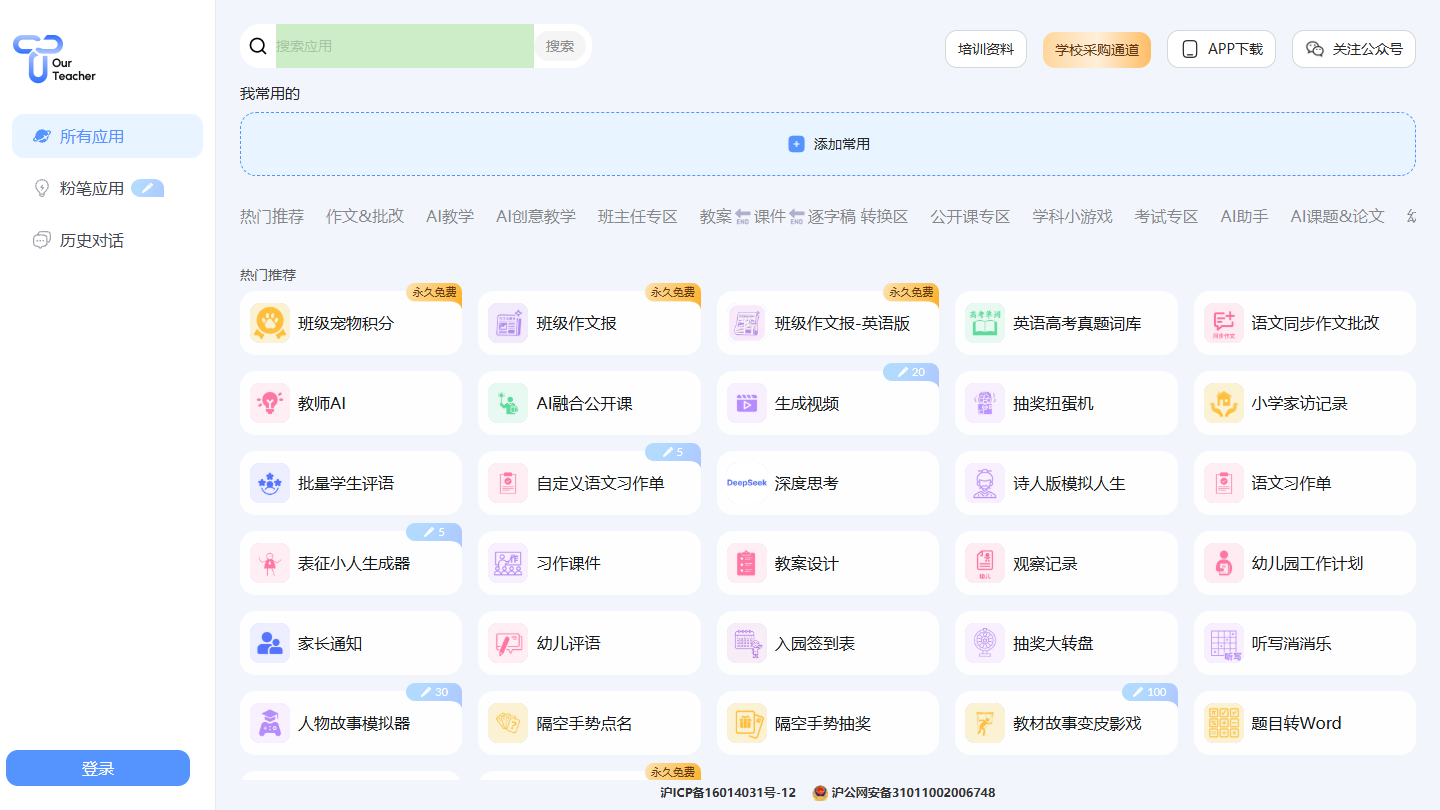This screenshot has width=1440, height=810.
Task: Click the DeepSeek 深度思考 icon
Action: [x=747, y=483]
